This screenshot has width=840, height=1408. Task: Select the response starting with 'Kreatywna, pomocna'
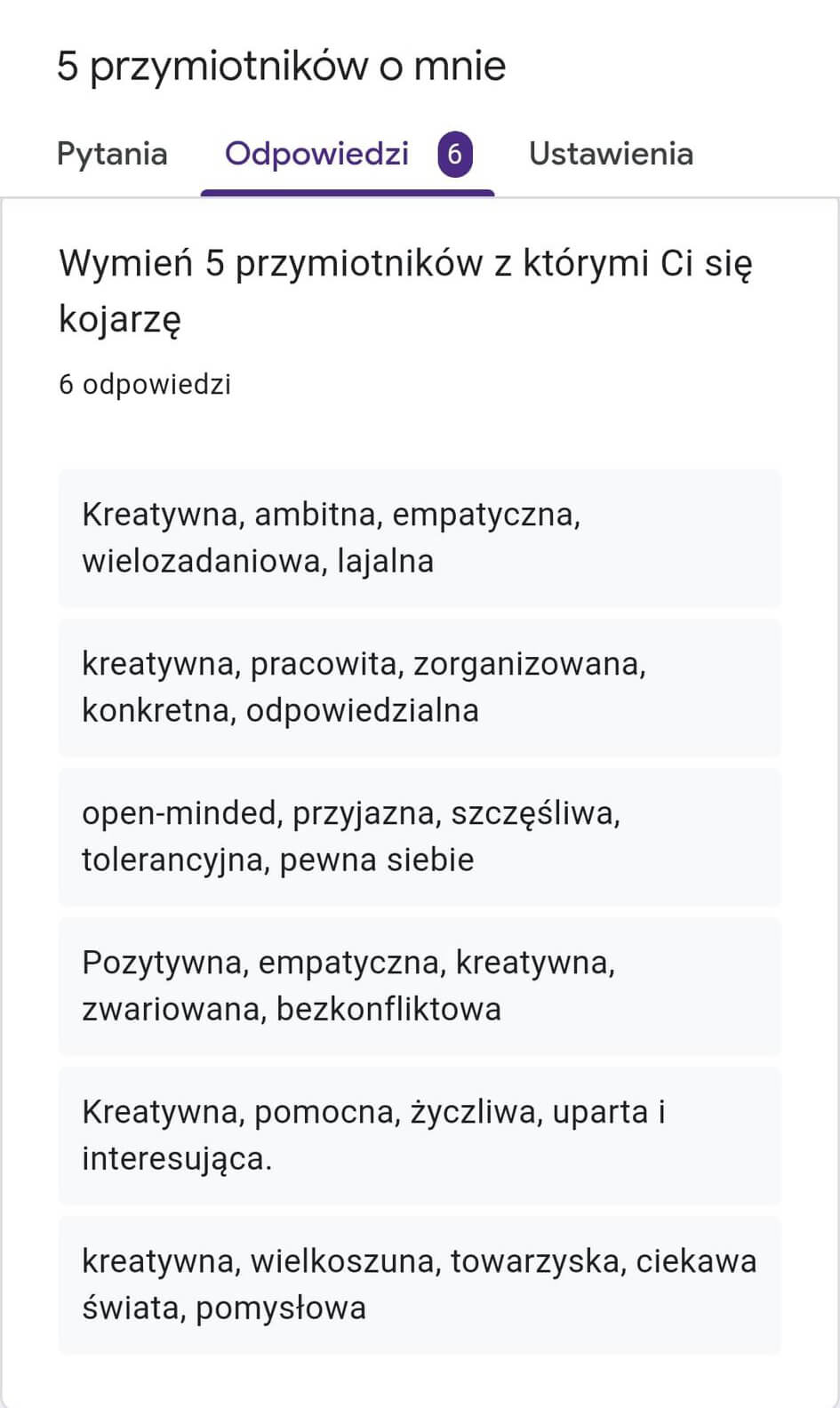coord(420,1135)
